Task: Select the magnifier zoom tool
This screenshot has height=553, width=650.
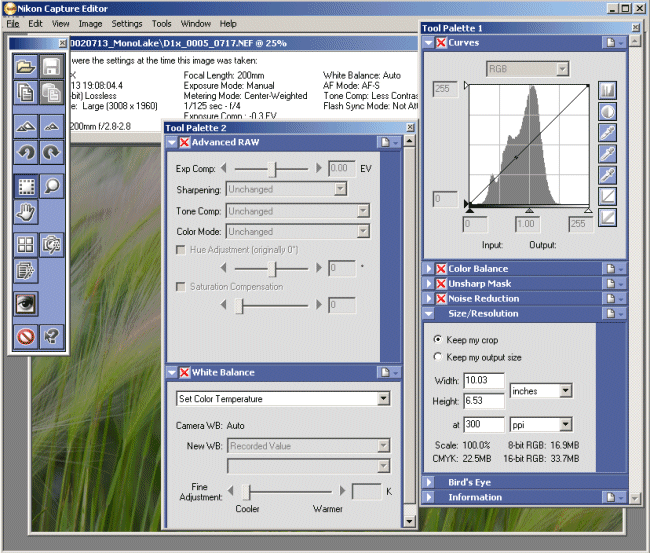Action: click(x=51, y=187)
